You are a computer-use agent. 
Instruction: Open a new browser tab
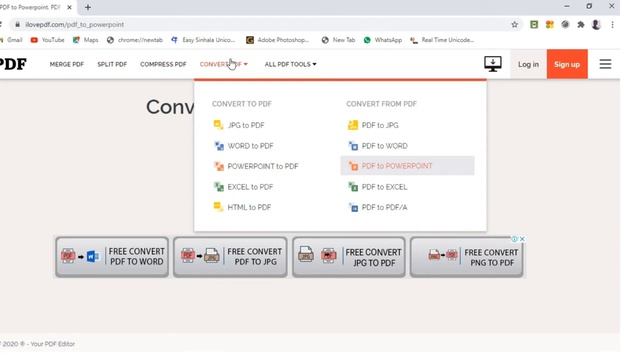[88, 7]
